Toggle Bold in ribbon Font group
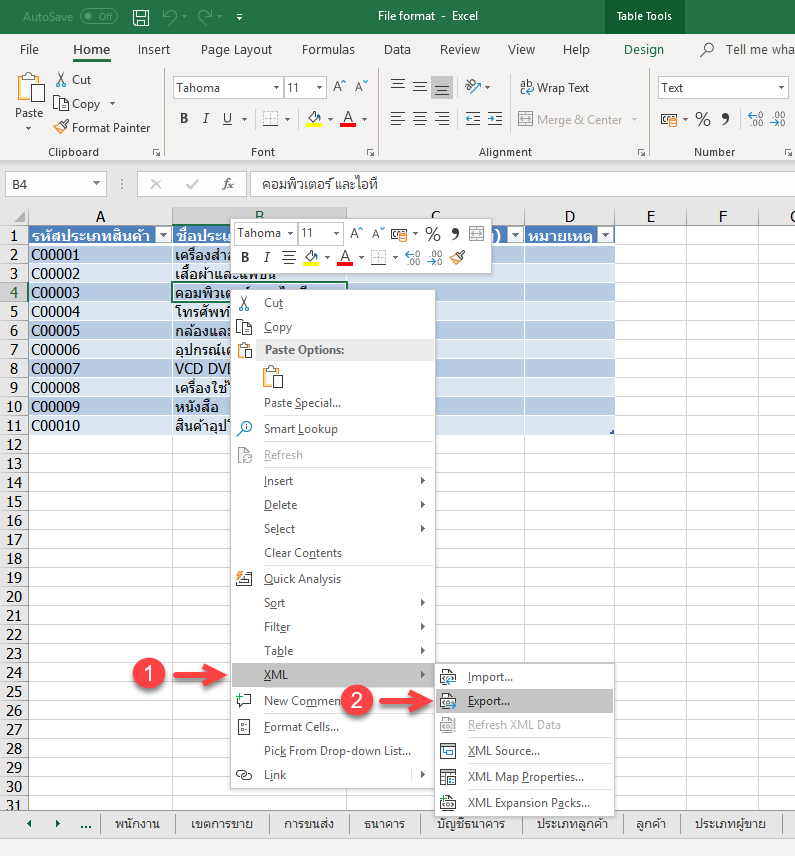This screenshot has width=795, height=856. tap(184, 118)
